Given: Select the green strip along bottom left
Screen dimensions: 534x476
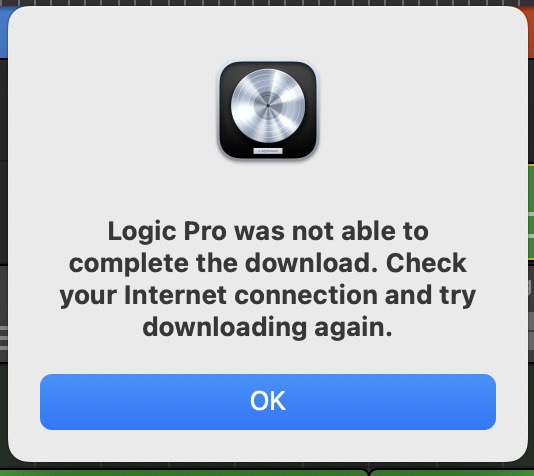Looking at the screenshot, I should [184, 473].
